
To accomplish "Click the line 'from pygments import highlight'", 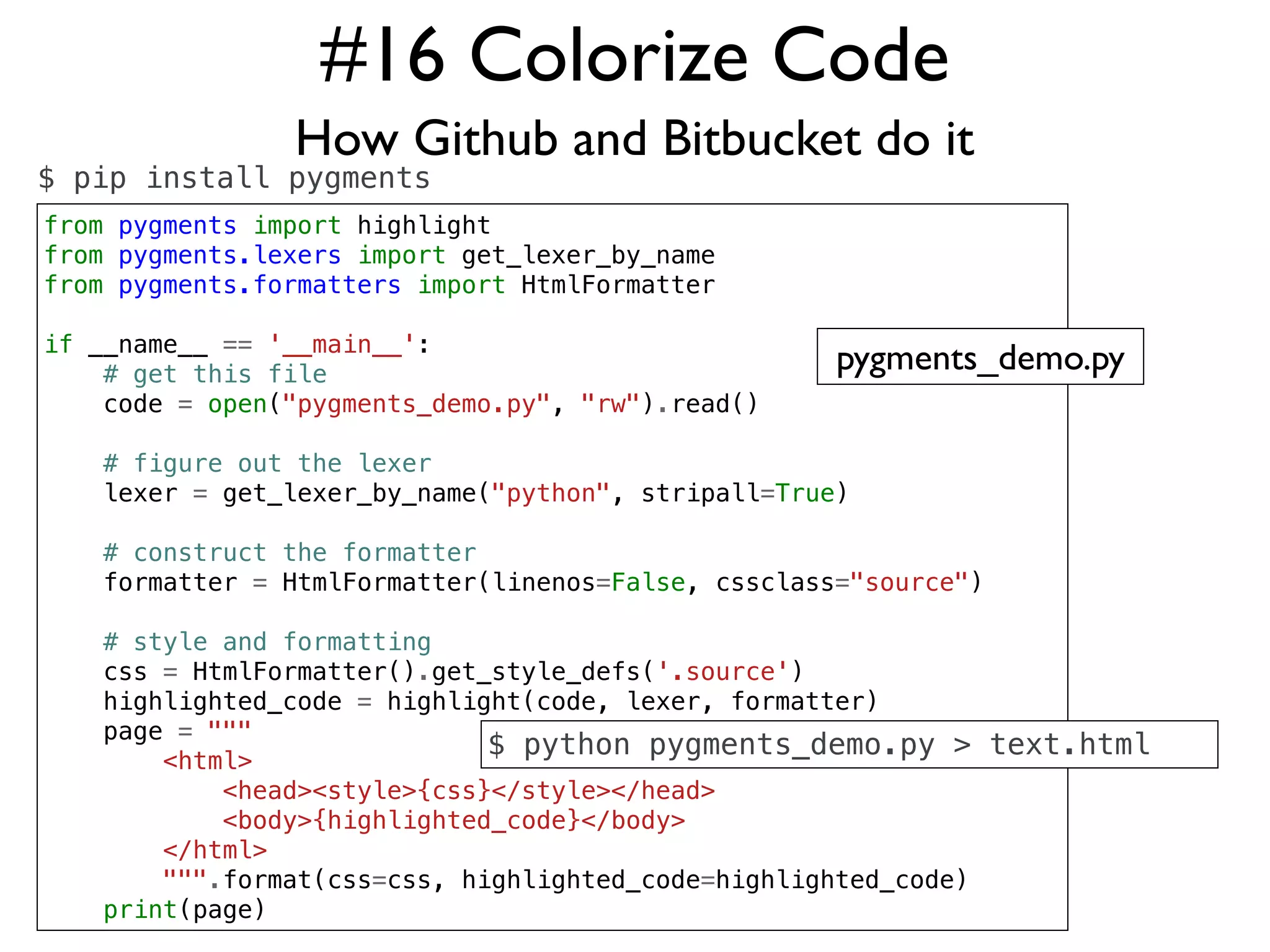I will (267, 226).
